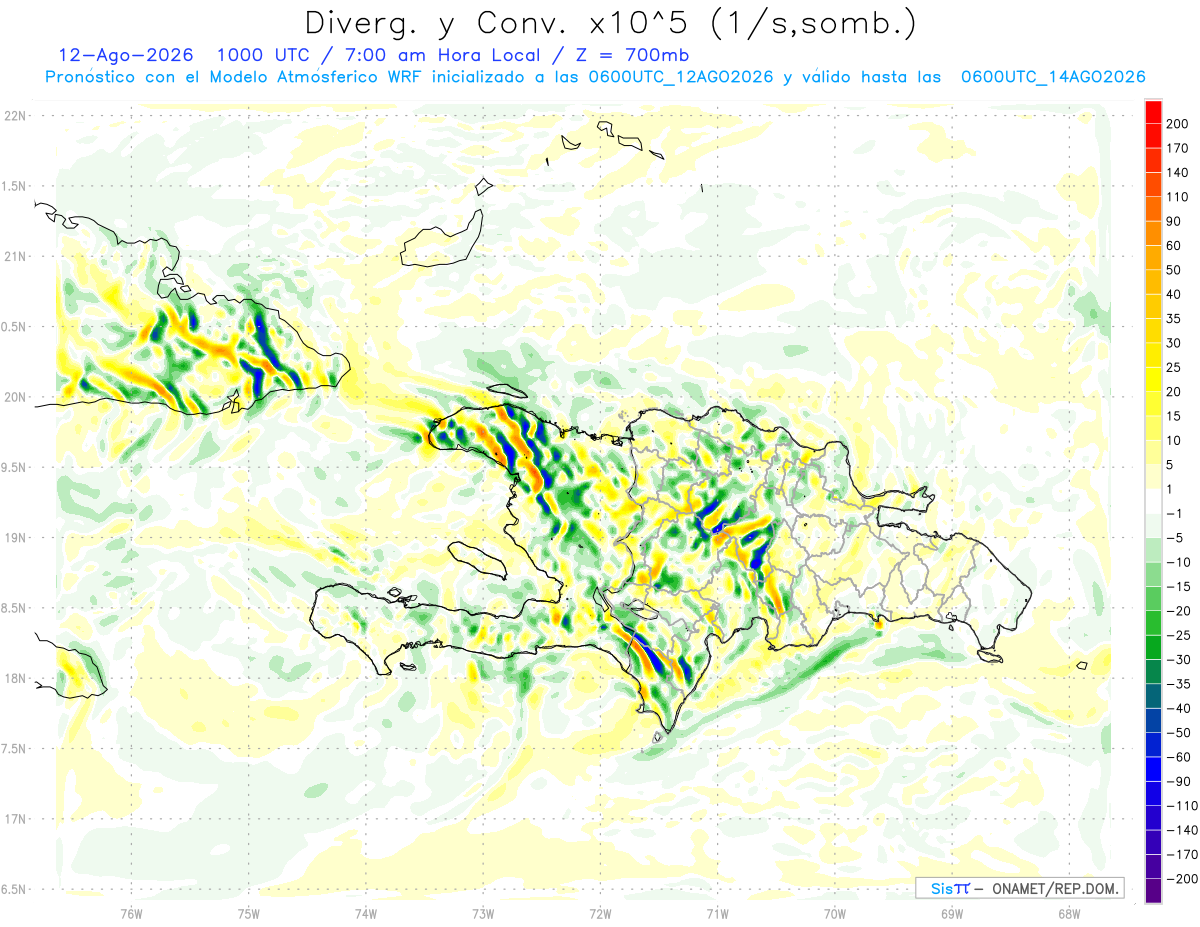Click the '19N' latitude label
The width and height of the screenshot is (1200, 927).
pos(15,538)
